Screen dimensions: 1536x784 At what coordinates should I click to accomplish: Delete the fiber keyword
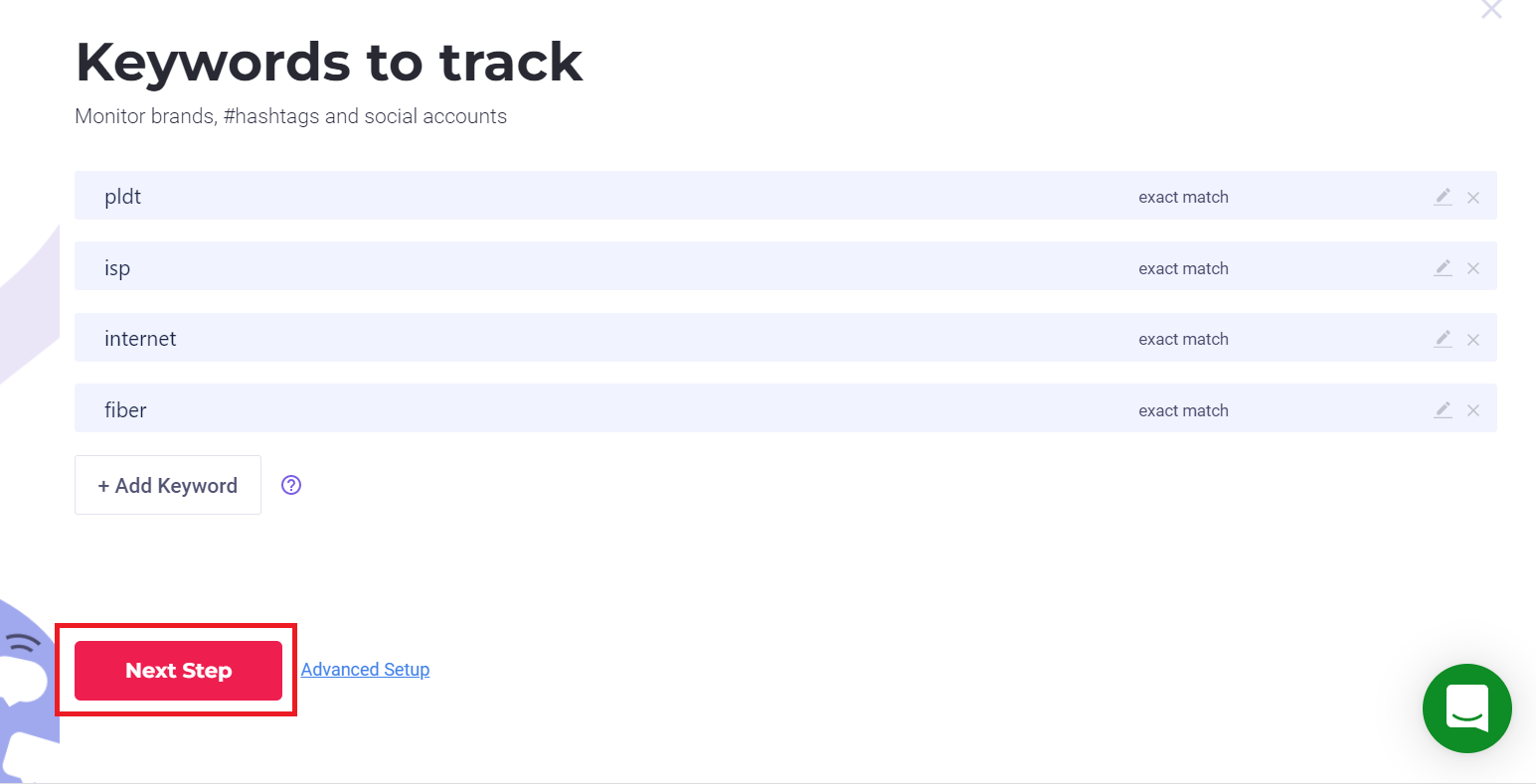(x=1473, y=410)
